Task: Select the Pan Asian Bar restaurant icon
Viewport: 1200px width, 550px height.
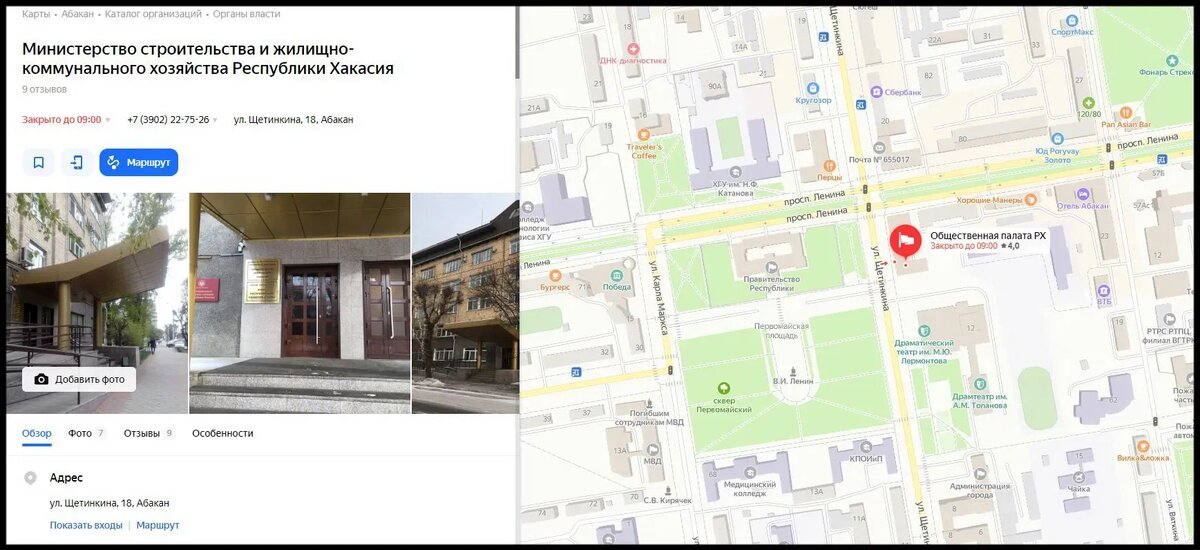Action: (x=1126, y=113)
